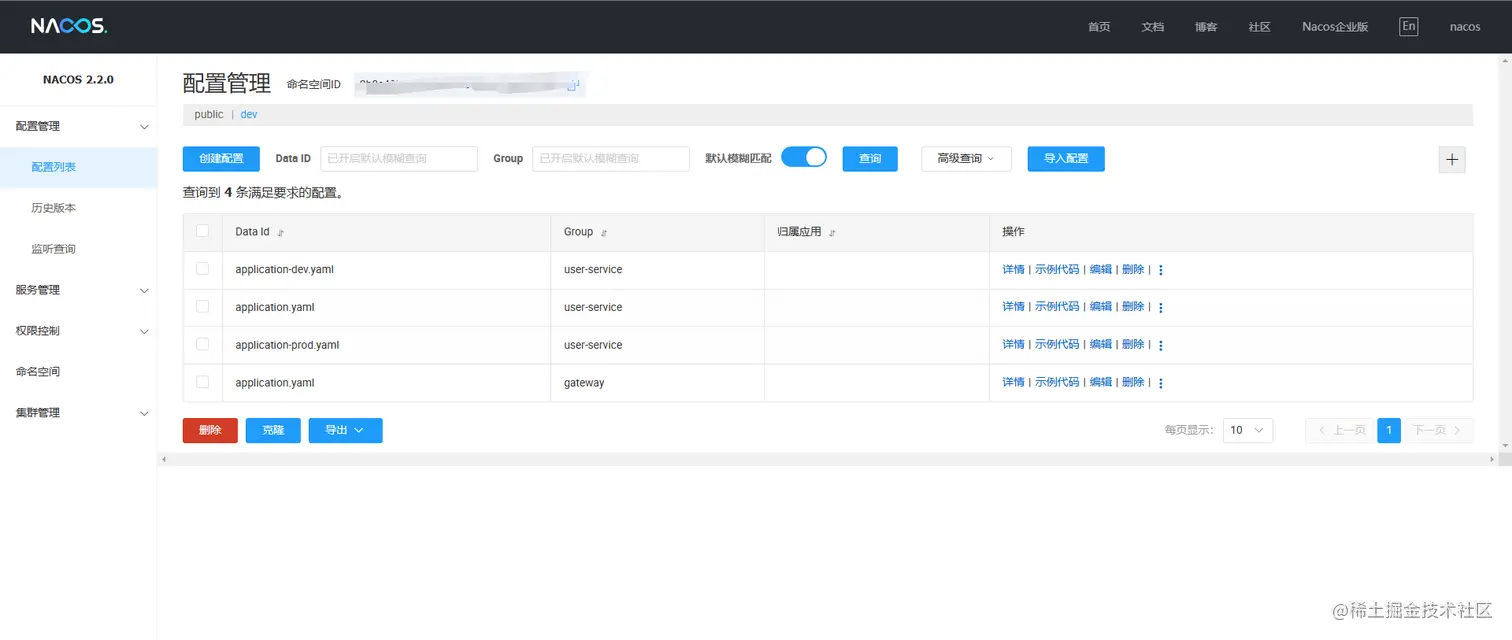The image size is (1512, 640).
Task: Click 删除 link for gateway row
Action: click(1133, 382)
